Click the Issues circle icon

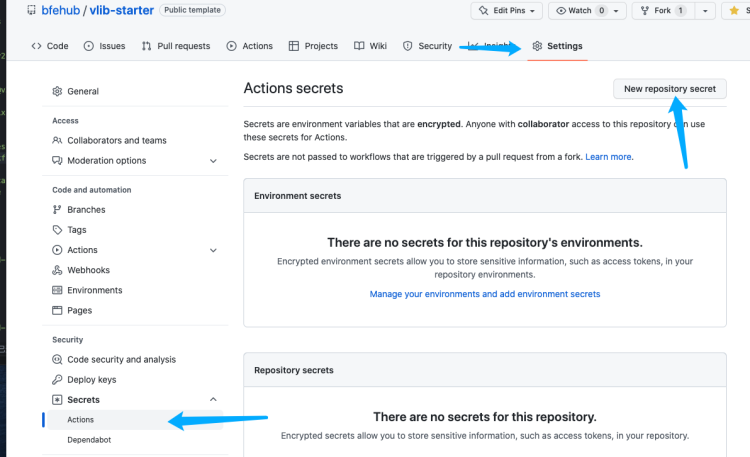[x=88, y=46]
